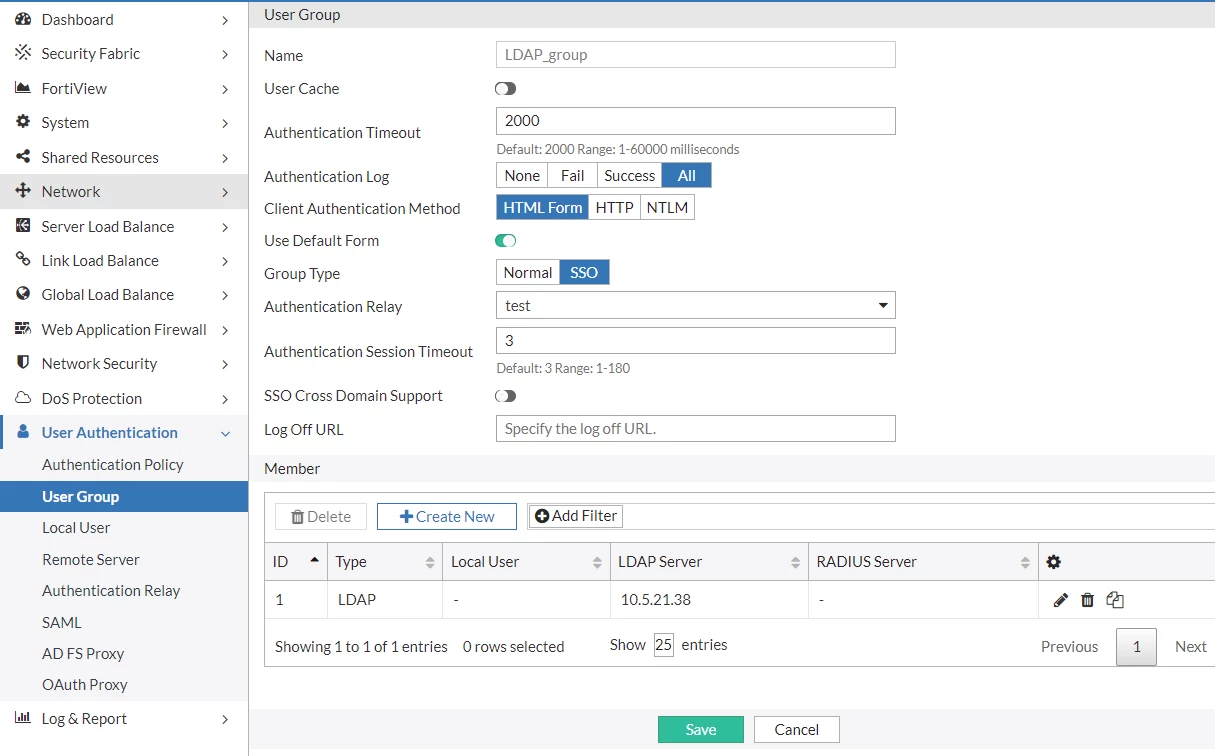
Task: Click the Save button
Action: (701, 729)
